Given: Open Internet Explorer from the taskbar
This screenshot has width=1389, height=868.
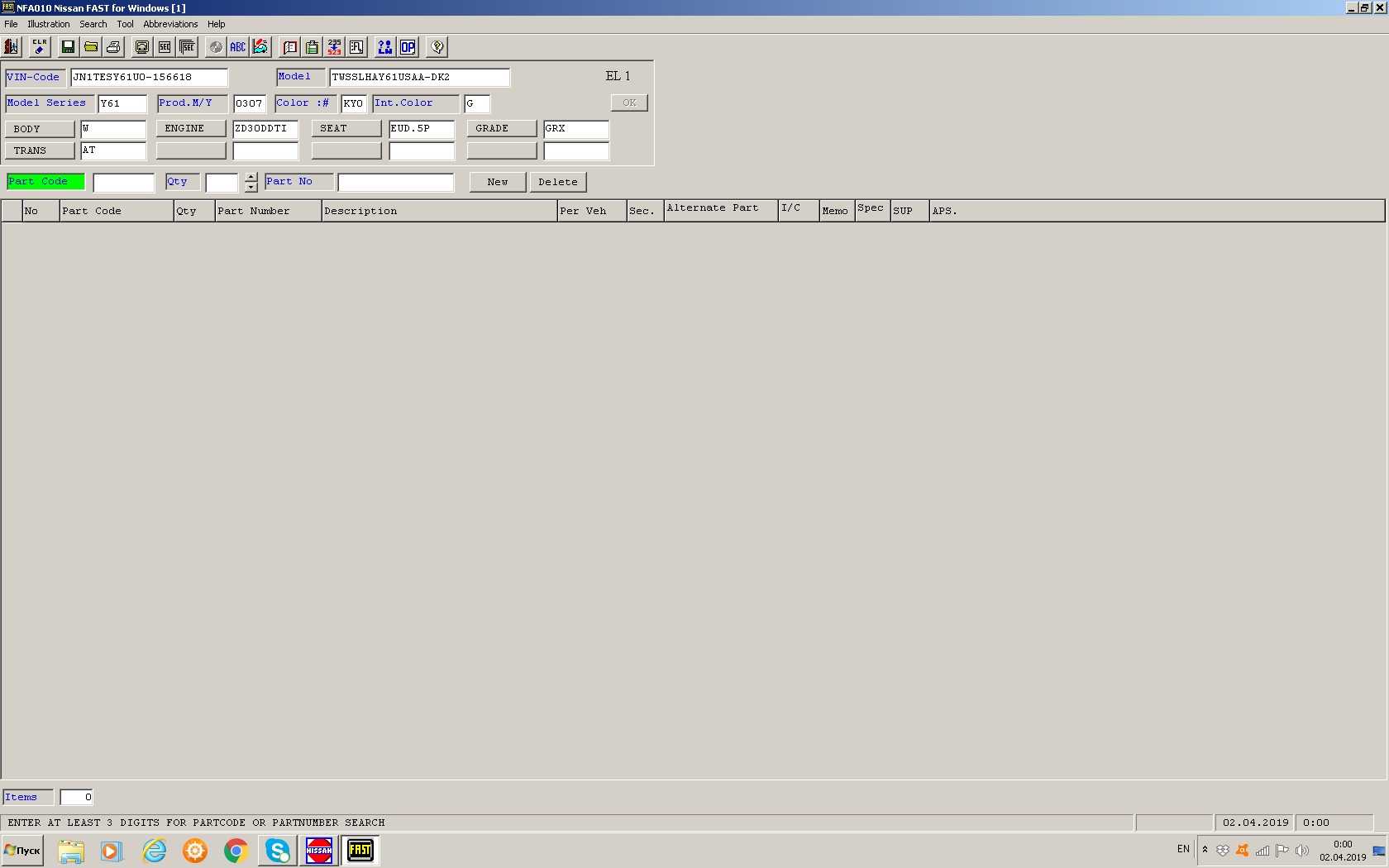Looking at the screenshot, I should [154, 851].
